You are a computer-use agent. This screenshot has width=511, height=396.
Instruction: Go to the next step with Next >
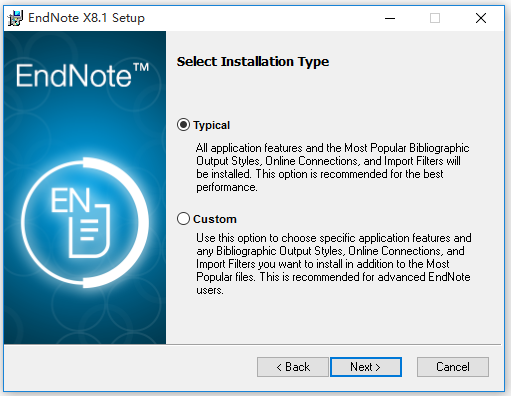point(366,367)
